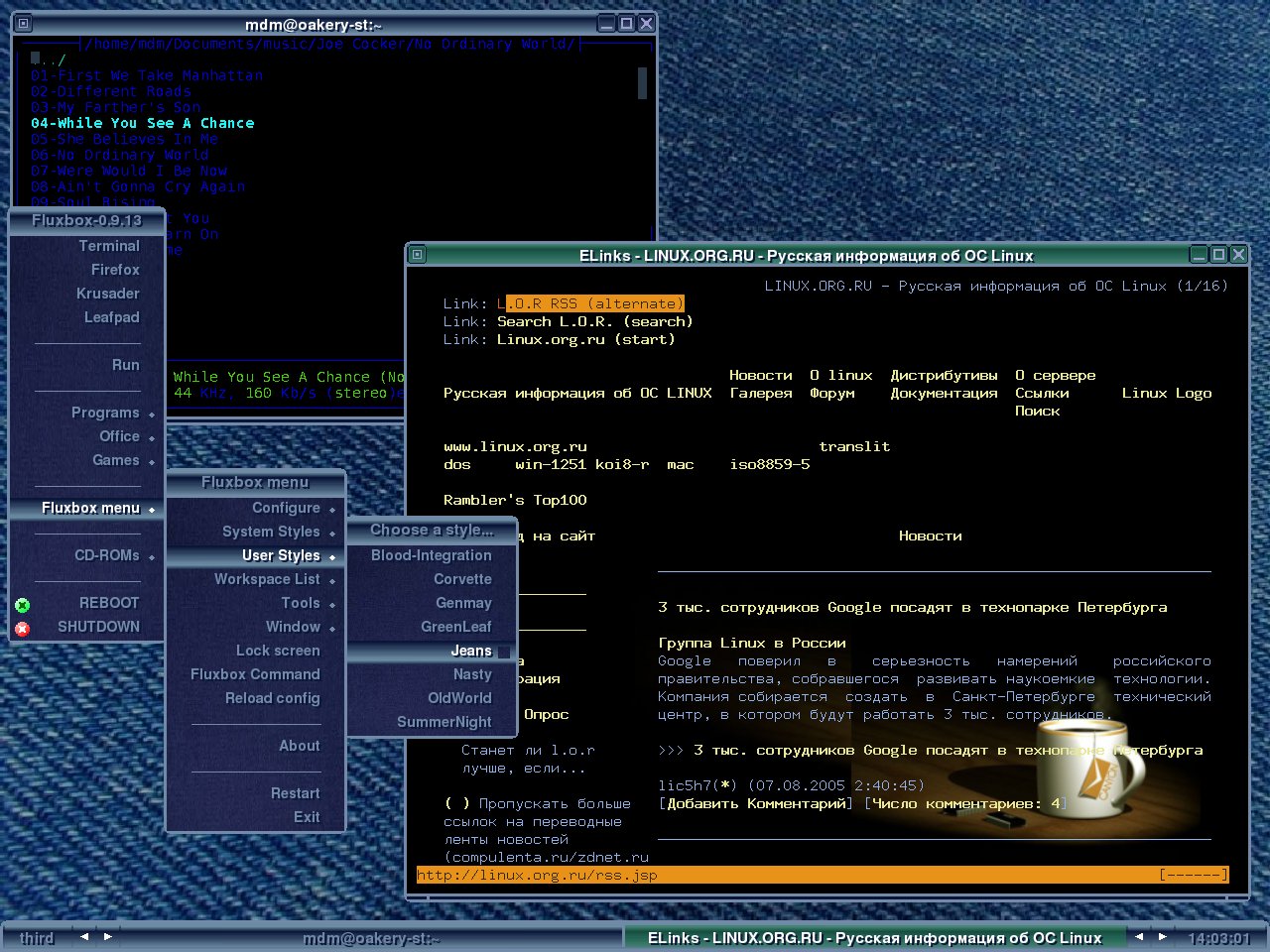Select highlighted track '04-While You See A Chance'
The width and height of the screenshot is (1270, 952).
[142, 123]
